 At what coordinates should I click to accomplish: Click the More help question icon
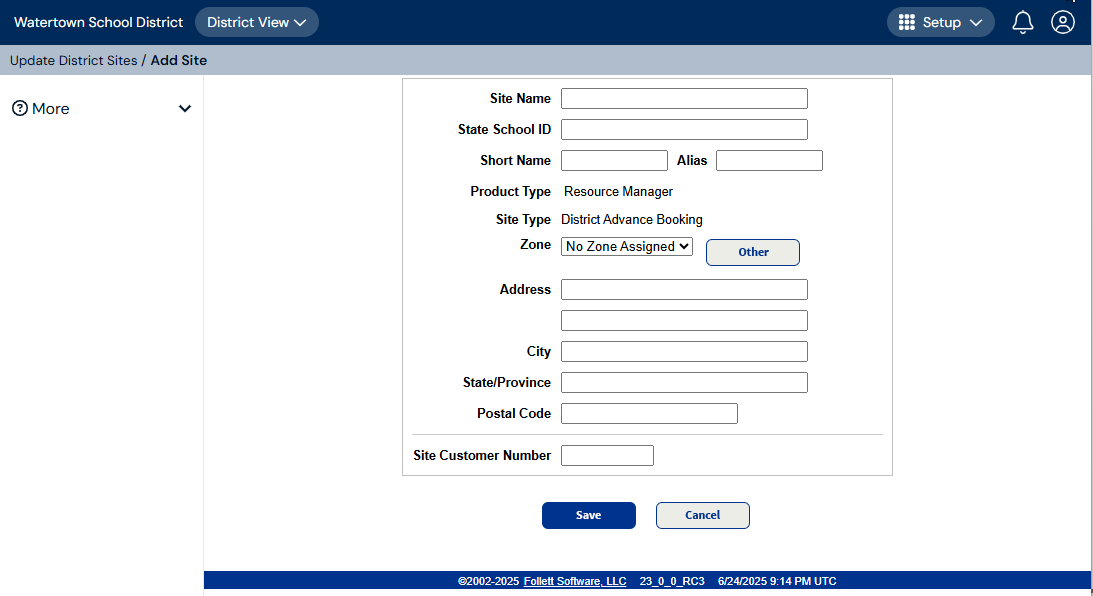(x=19, y=108)
